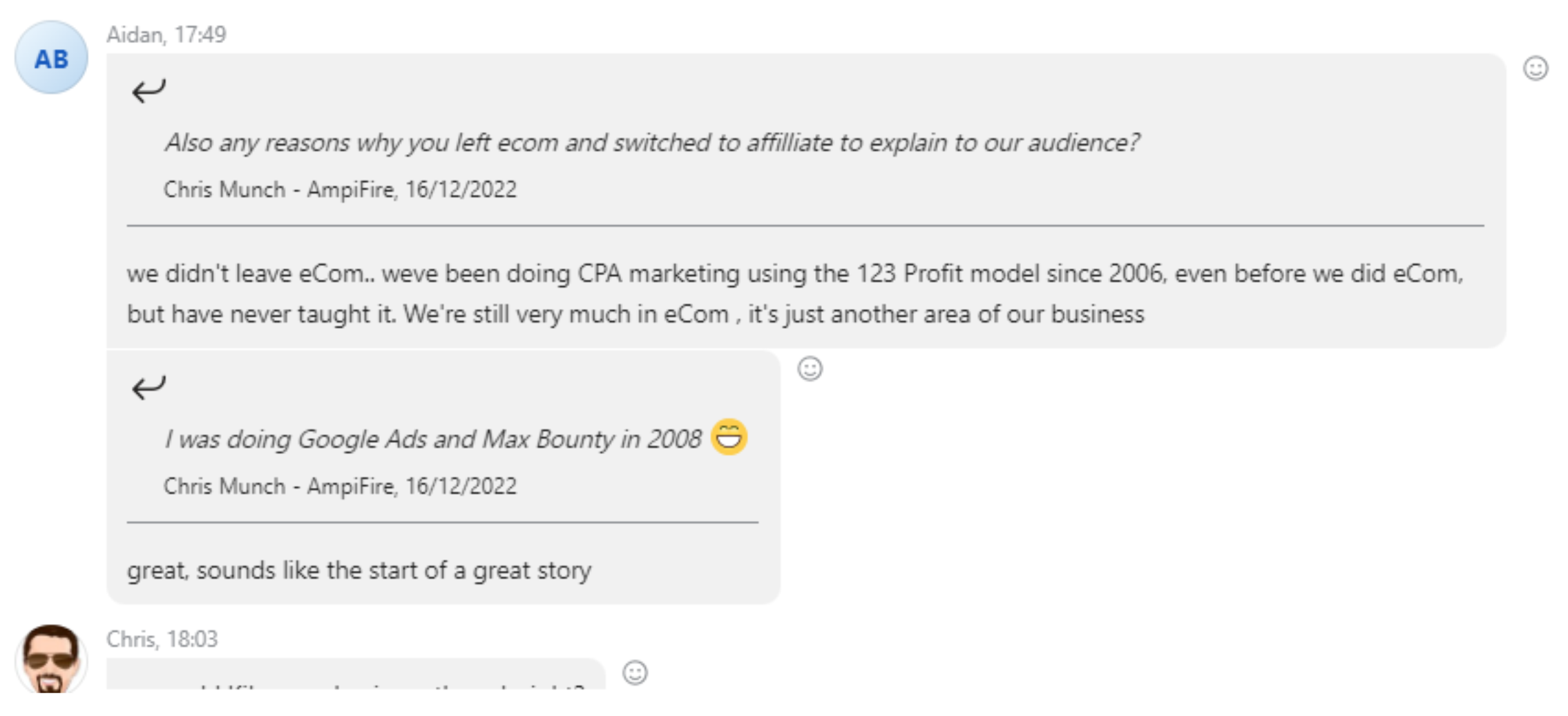Image resolution: width=1568 pixels, height=716 pixels.
Task: Click Chris's partially visible message bubble
Action: [355, 677]
